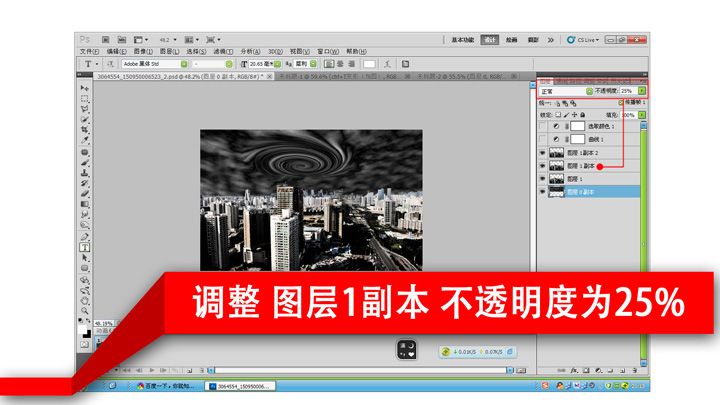Switch to the 设计 workspace
Image resolution: width=720 pixels, height=405 pixels.
[x=490, y=40]
